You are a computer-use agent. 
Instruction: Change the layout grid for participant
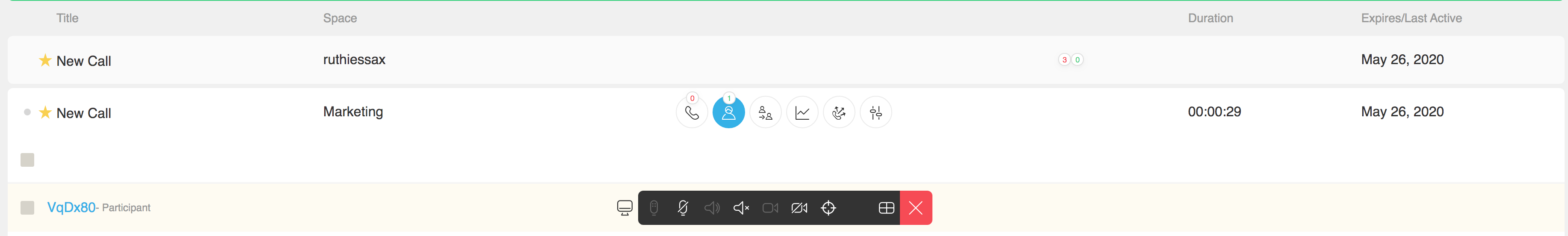[x=886, y=208]
